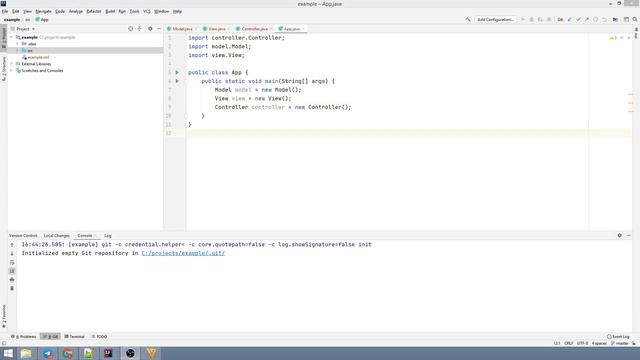Expand External Libraries node
This screenshot has width=640, height=360.
pos(11,64)
